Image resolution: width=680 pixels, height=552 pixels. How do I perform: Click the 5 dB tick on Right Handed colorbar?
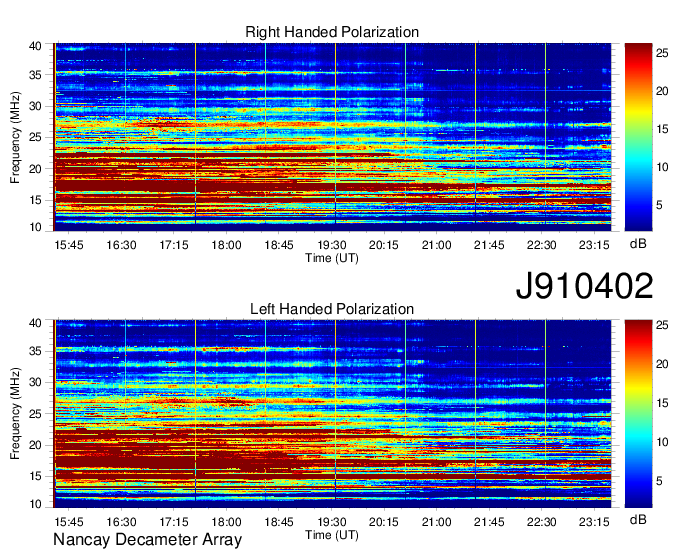tap(659, 204)
